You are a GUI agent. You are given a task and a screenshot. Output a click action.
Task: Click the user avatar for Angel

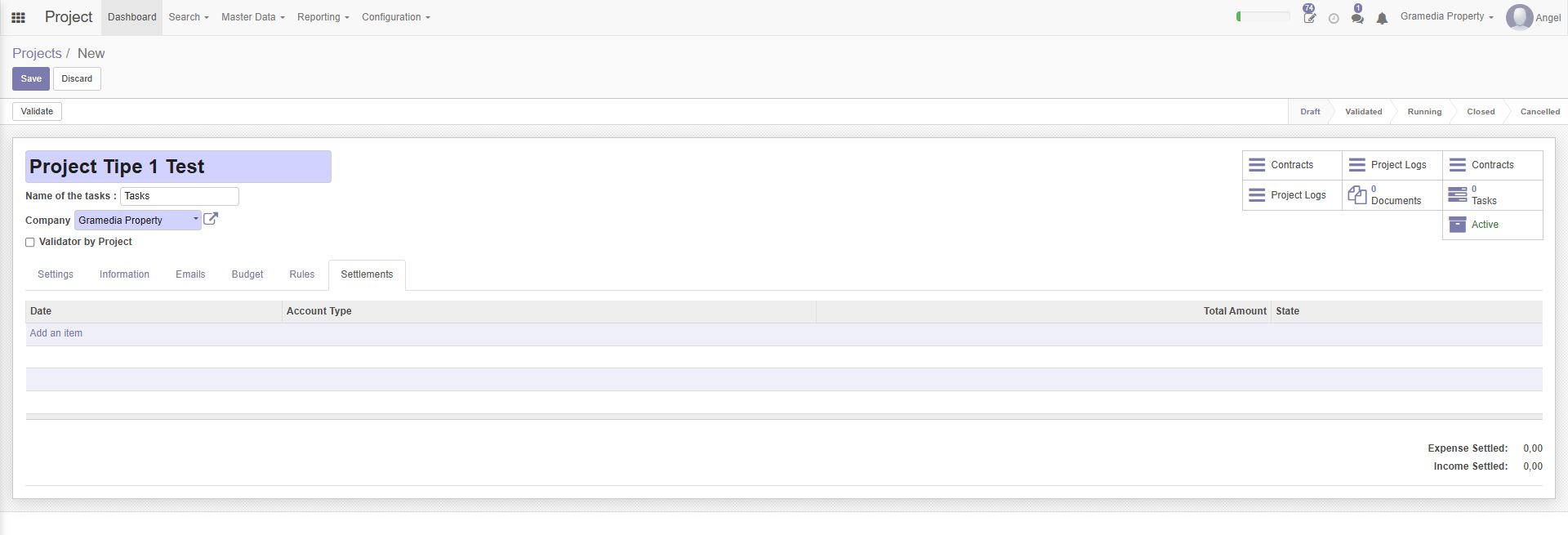point(1519,17)
